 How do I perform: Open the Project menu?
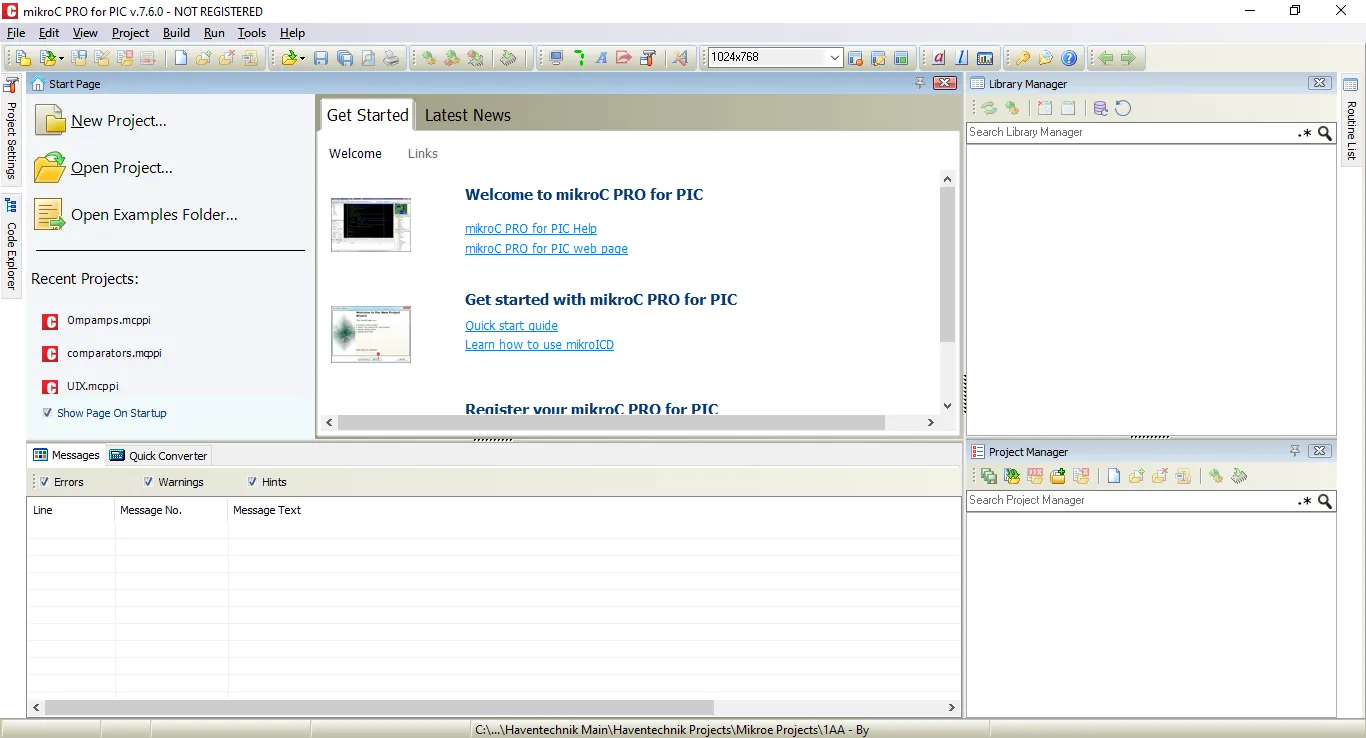130,33
